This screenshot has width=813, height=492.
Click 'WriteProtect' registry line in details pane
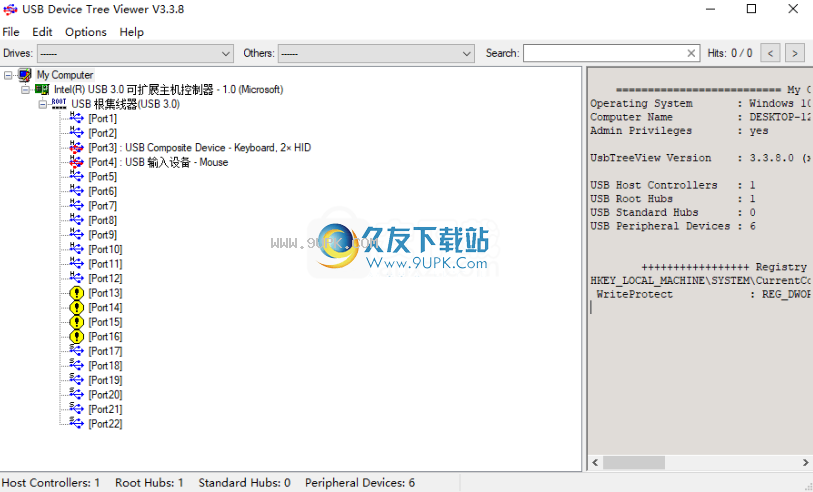703,294
